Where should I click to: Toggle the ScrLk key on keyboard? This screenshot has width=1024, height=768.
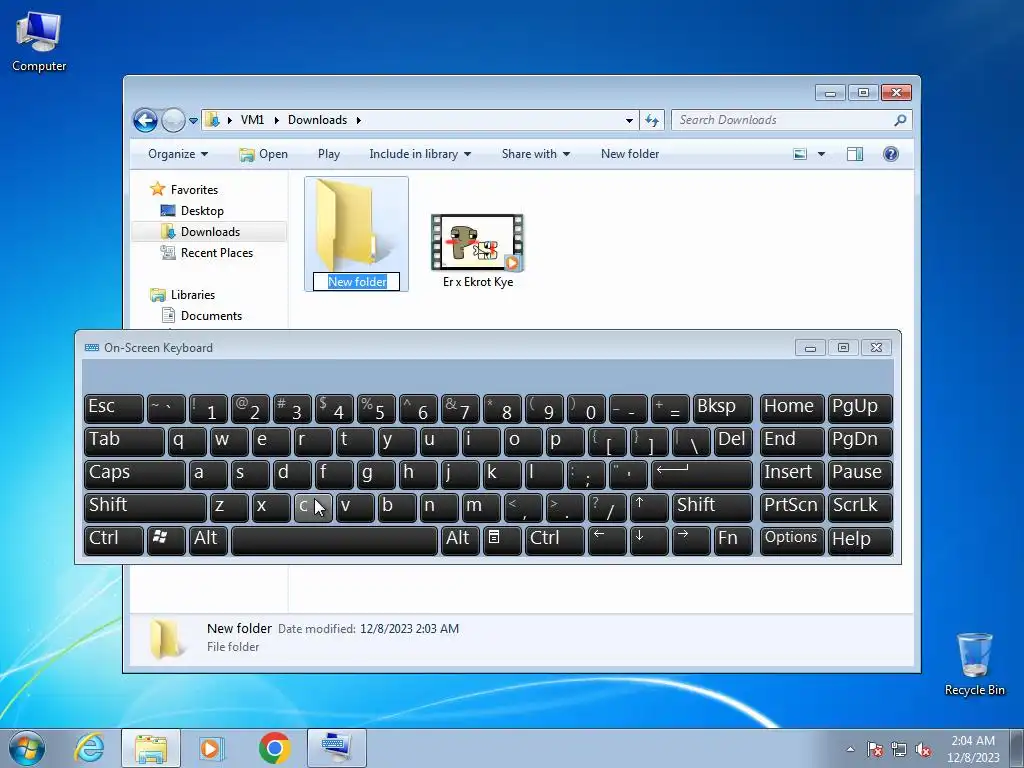[x=860, y=507]
